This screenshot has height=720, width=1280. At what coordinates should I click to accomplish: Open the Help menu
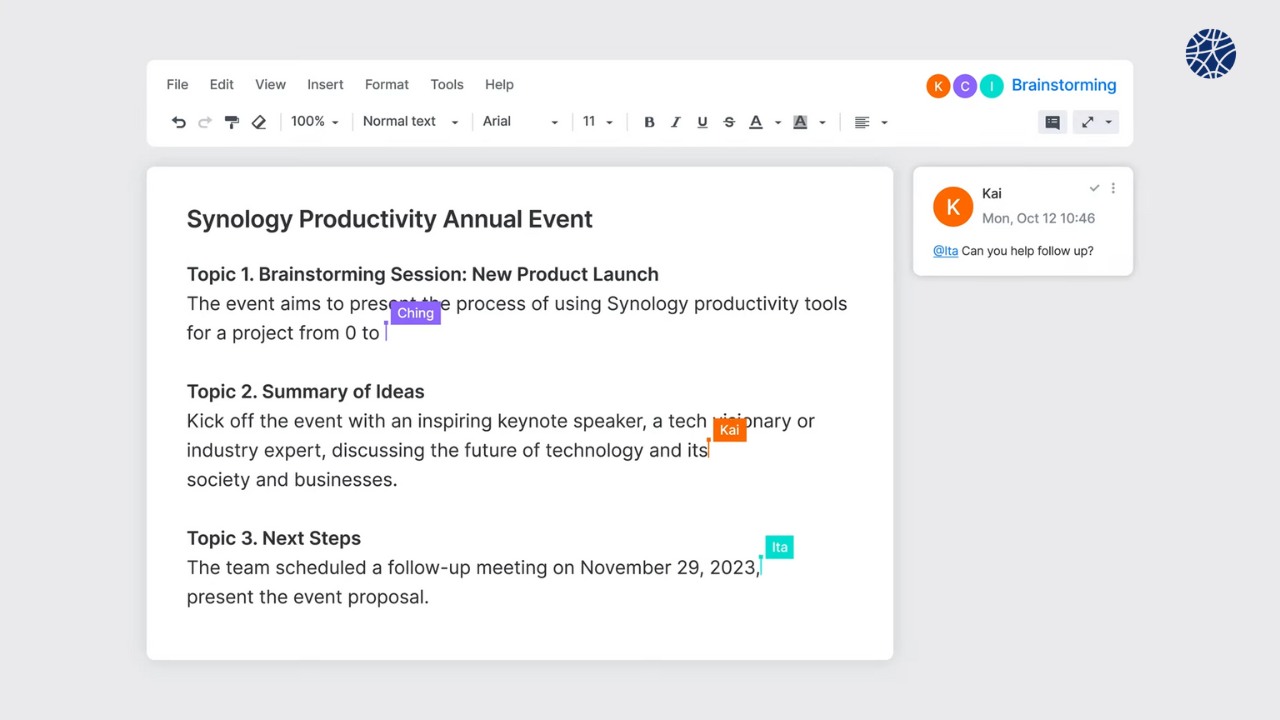499,85
